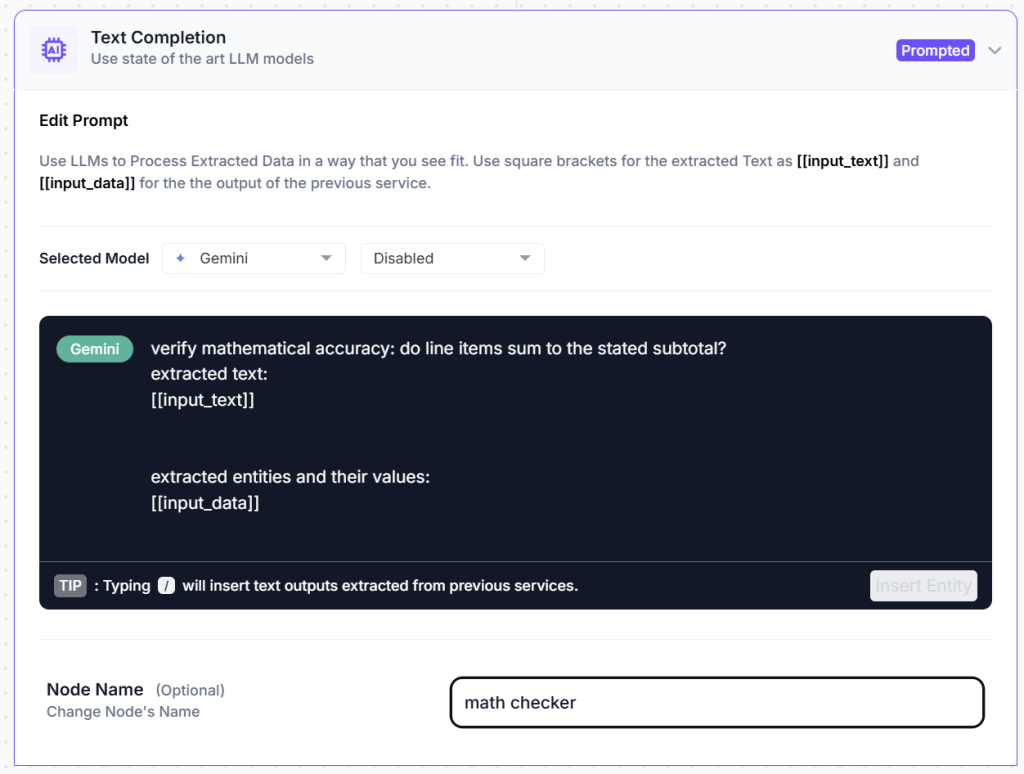Click the arrow on the Disabled dropdown
This screenshot has width=1024, height=774.
coord(525,258)
